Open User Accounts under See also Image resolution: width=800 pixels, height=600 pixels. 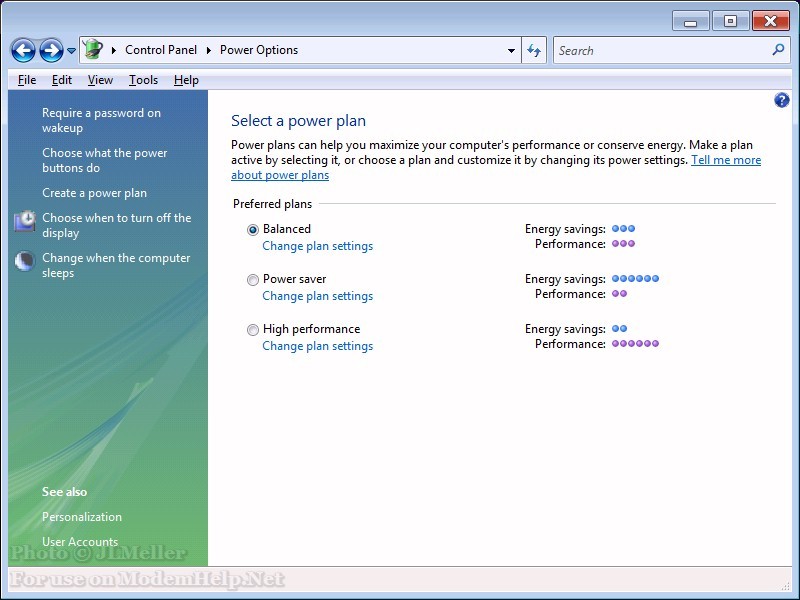(80, 542)
